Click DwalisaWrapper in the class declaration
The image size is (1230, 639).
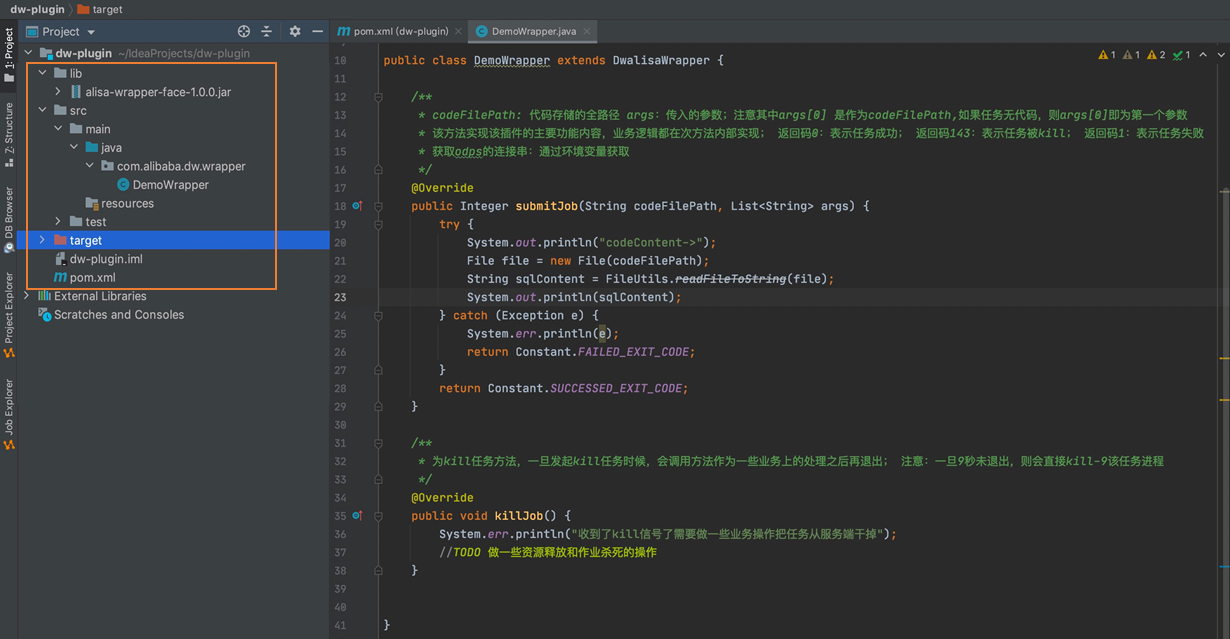(x=659, y=60)
